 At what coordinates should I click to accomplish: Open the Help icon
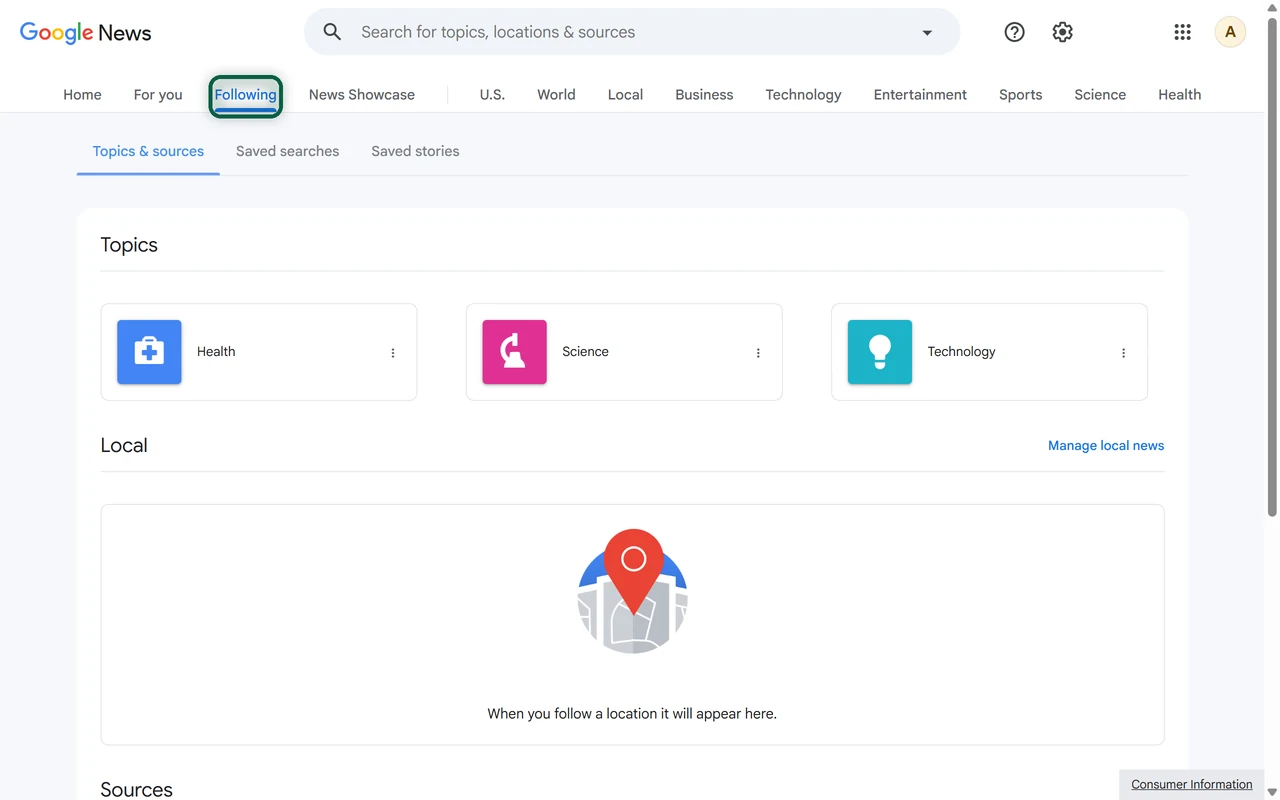[1014, 32]
